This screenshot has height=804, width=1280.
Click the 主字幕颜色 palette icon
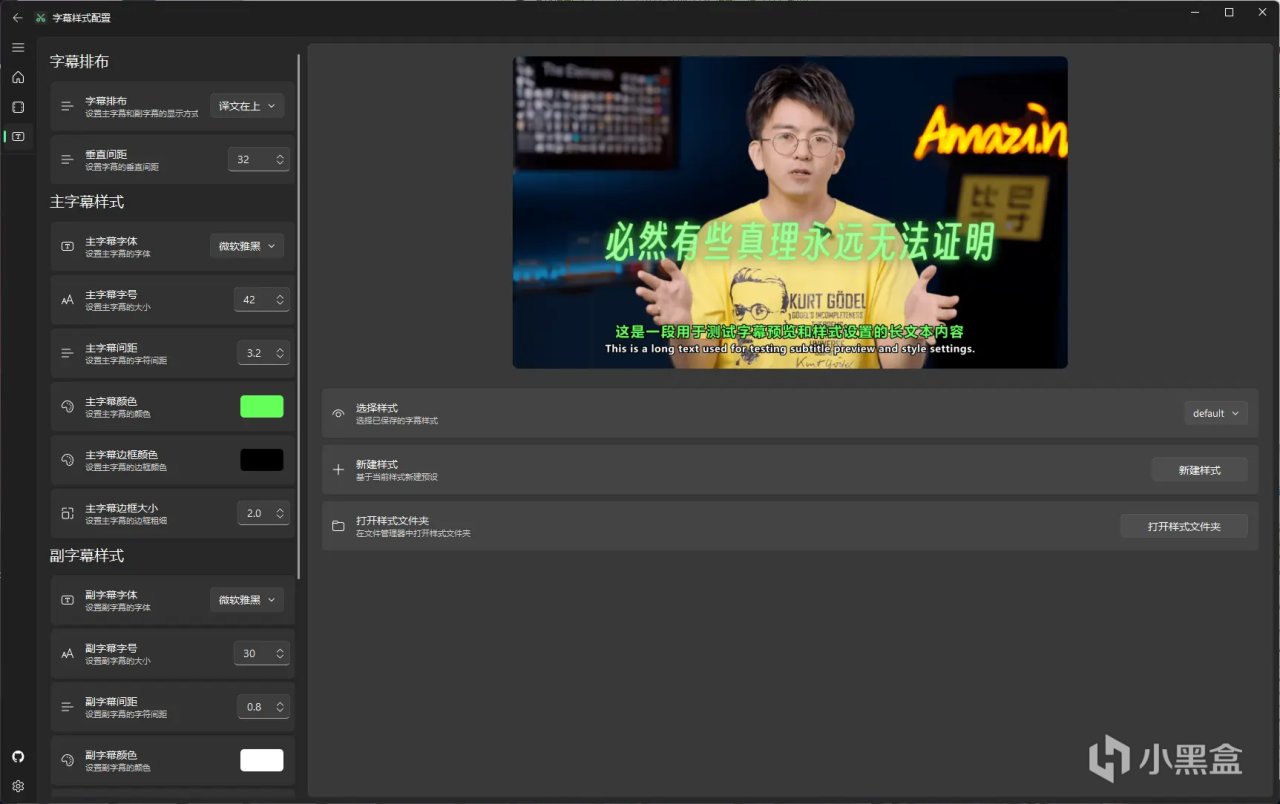click(67, 406)
